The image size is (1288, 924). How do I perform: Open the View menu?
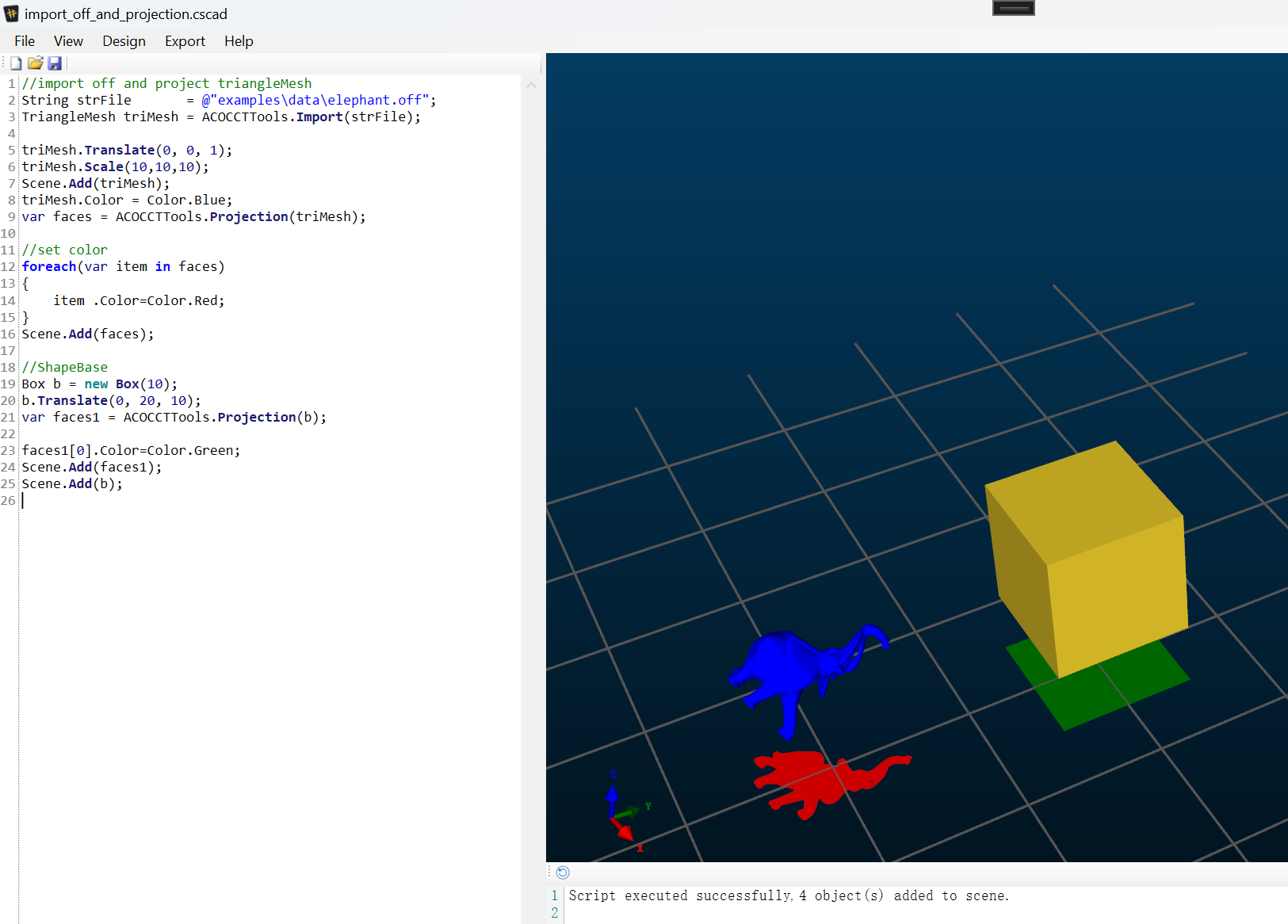68,41
